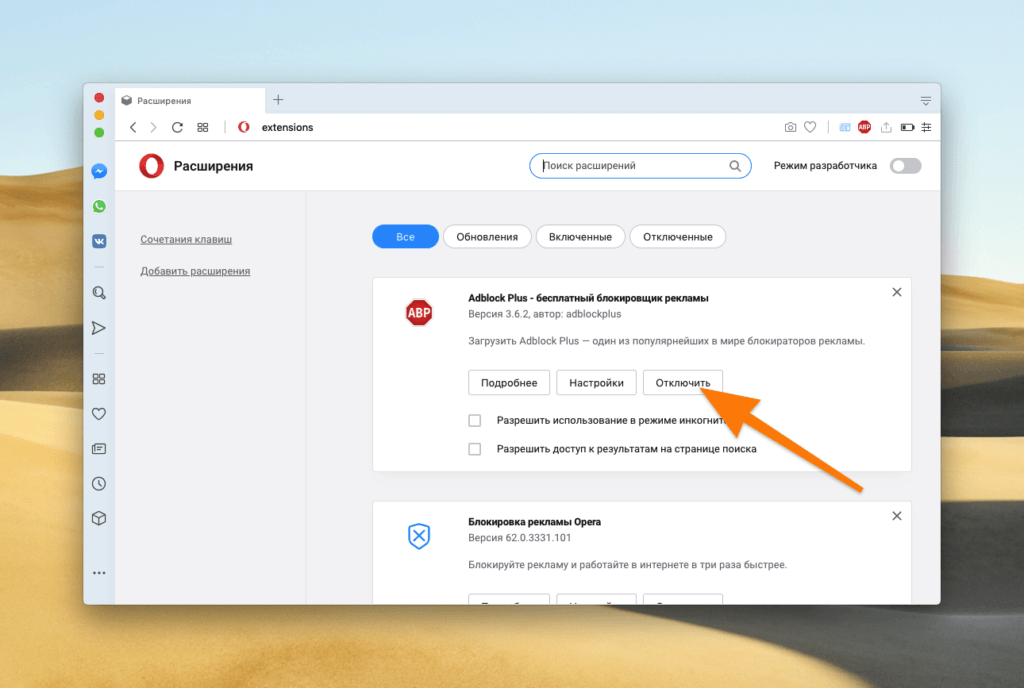Open new tab with plus button
Image resolution: width=1024 pixels, height=688 pixels.
[x=278, y=100]
